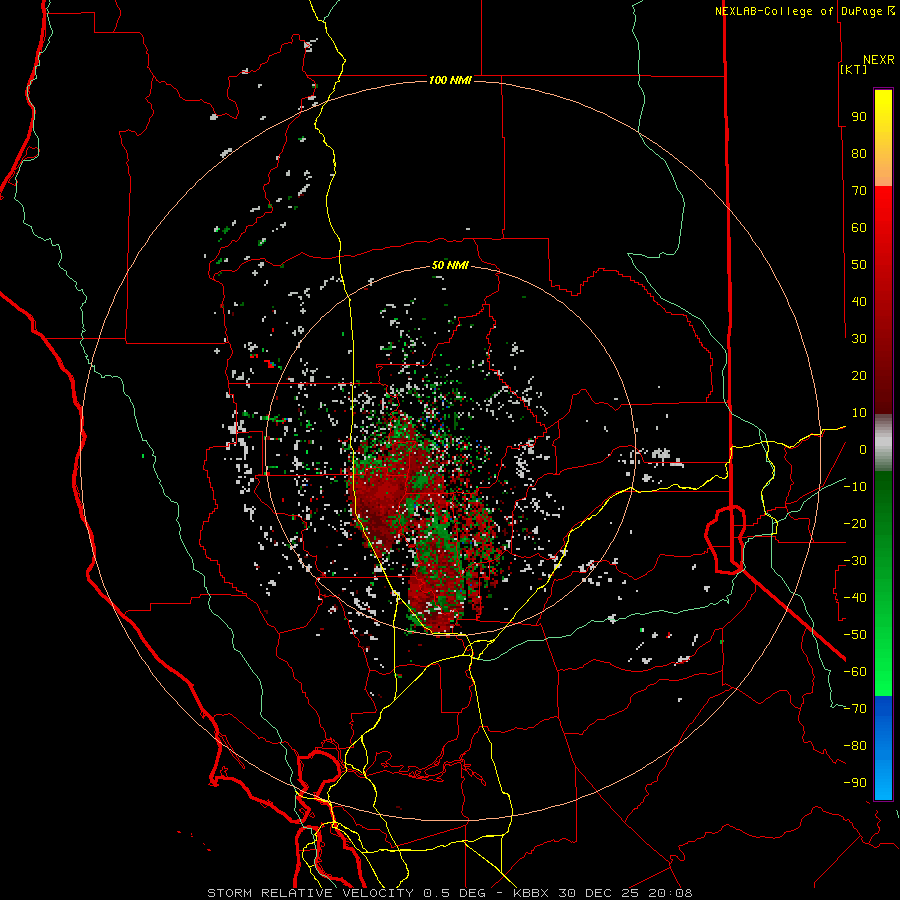Click the 70 value on the velocity scale
900x900 pixels.
[859, 191]
